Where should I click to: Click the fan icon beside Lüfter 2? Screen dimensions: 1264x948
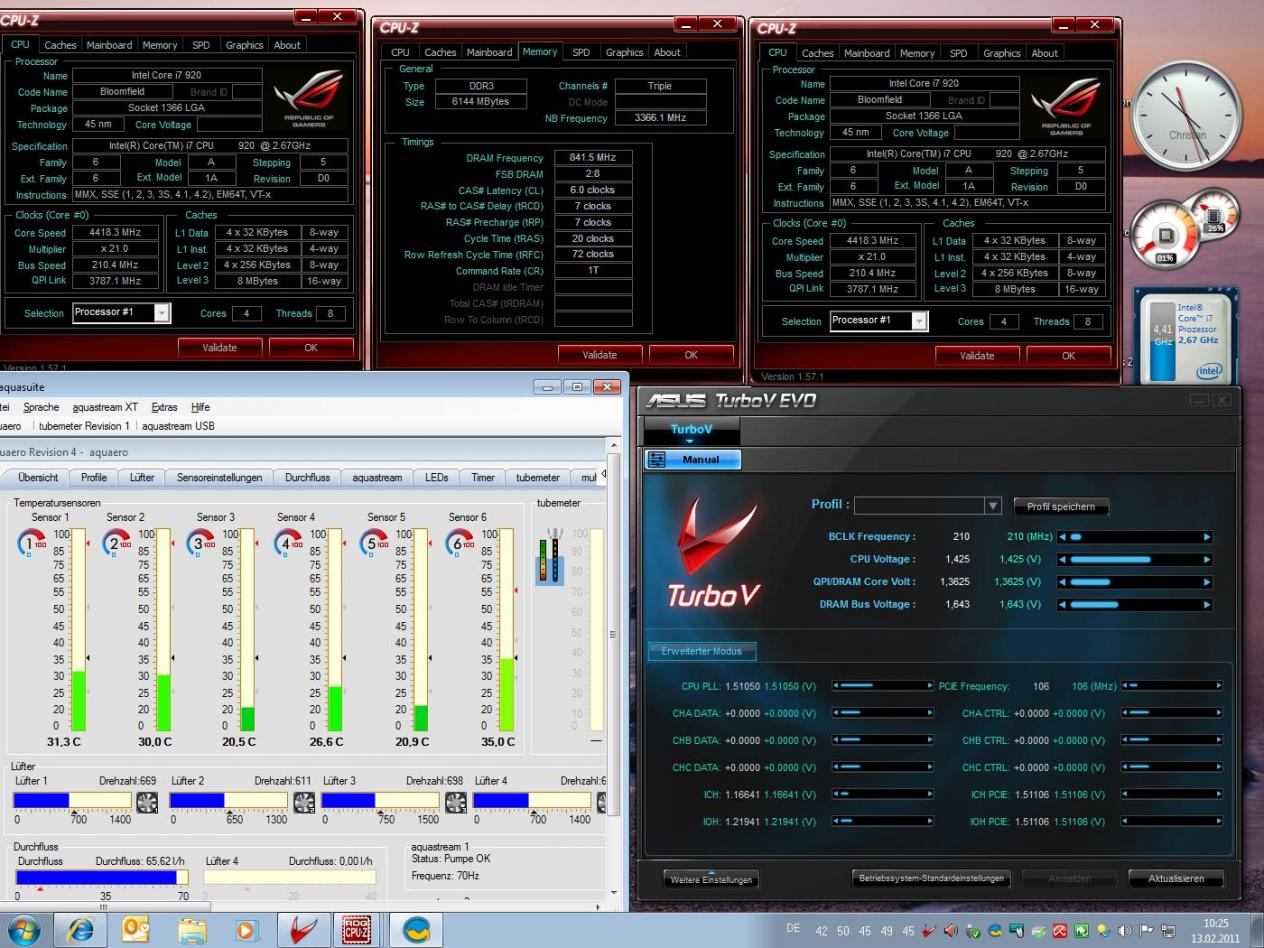[303, 802]
